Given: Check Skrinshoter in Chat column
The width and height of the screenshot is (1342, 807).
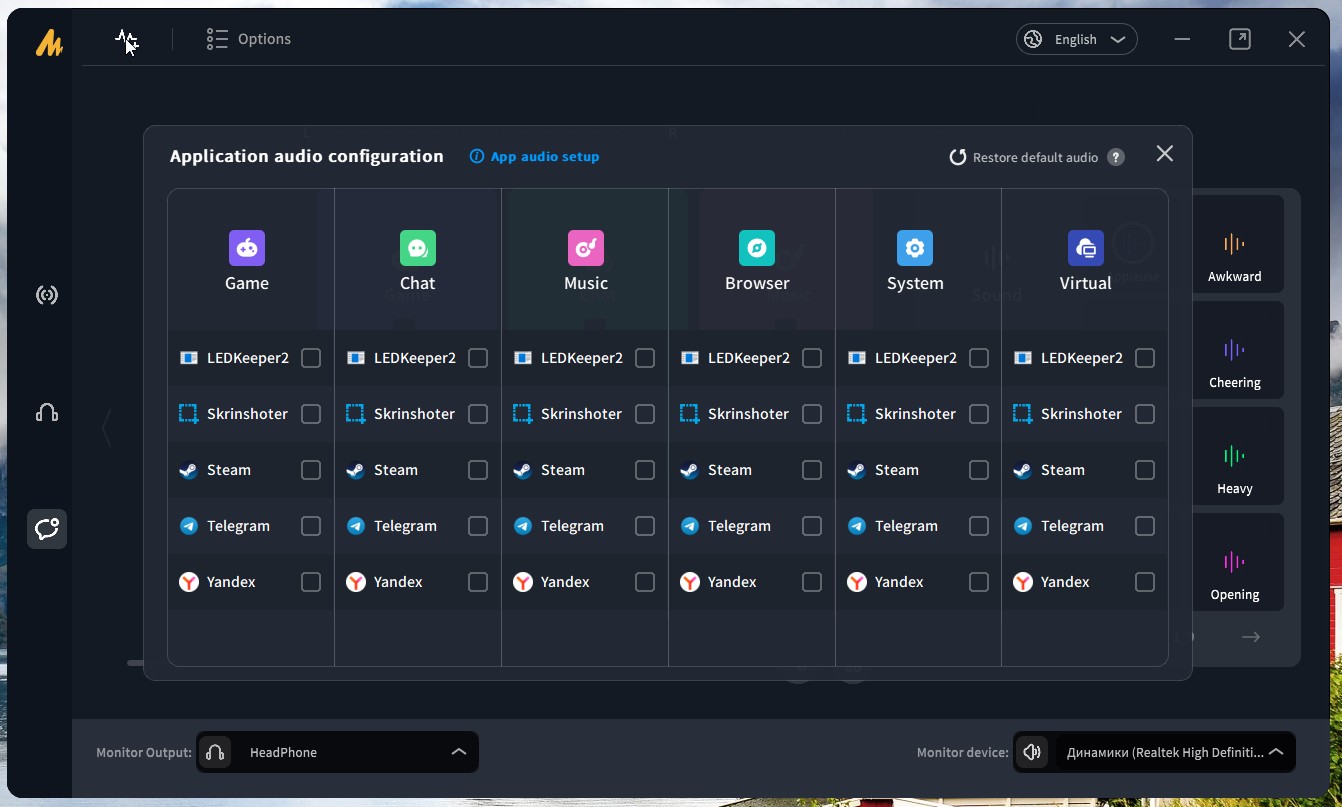Looking at the screenshot, I should [x=478, y=414].
